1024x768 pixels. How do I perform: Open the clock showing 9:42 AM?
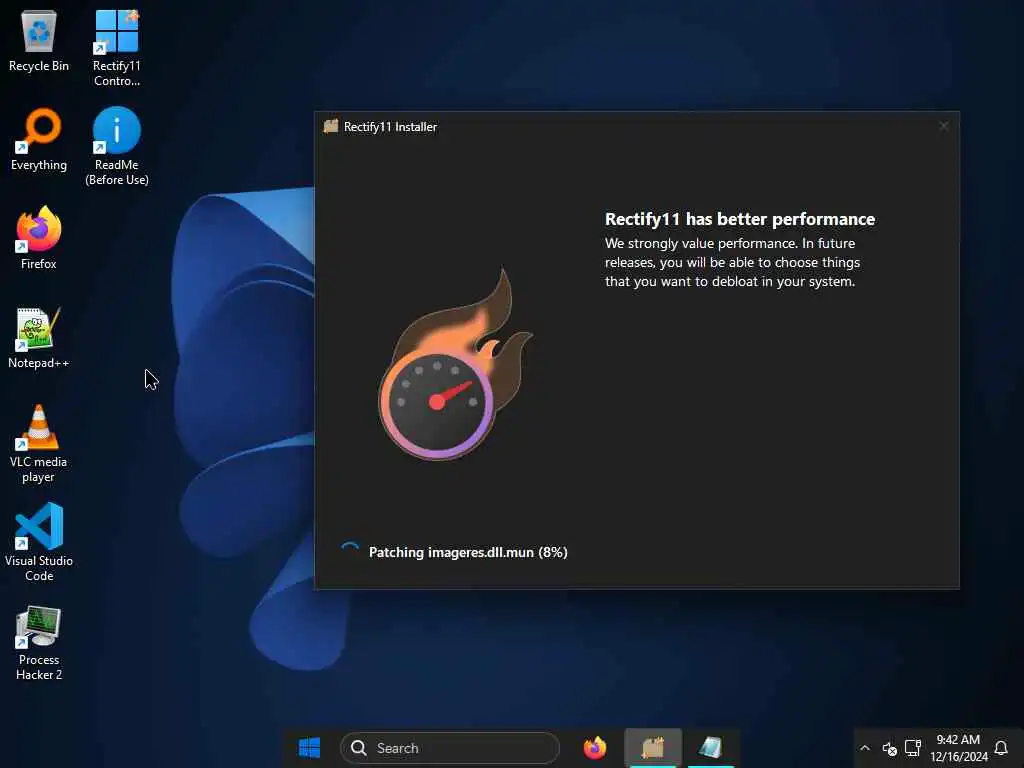click(x=958, y=748)
